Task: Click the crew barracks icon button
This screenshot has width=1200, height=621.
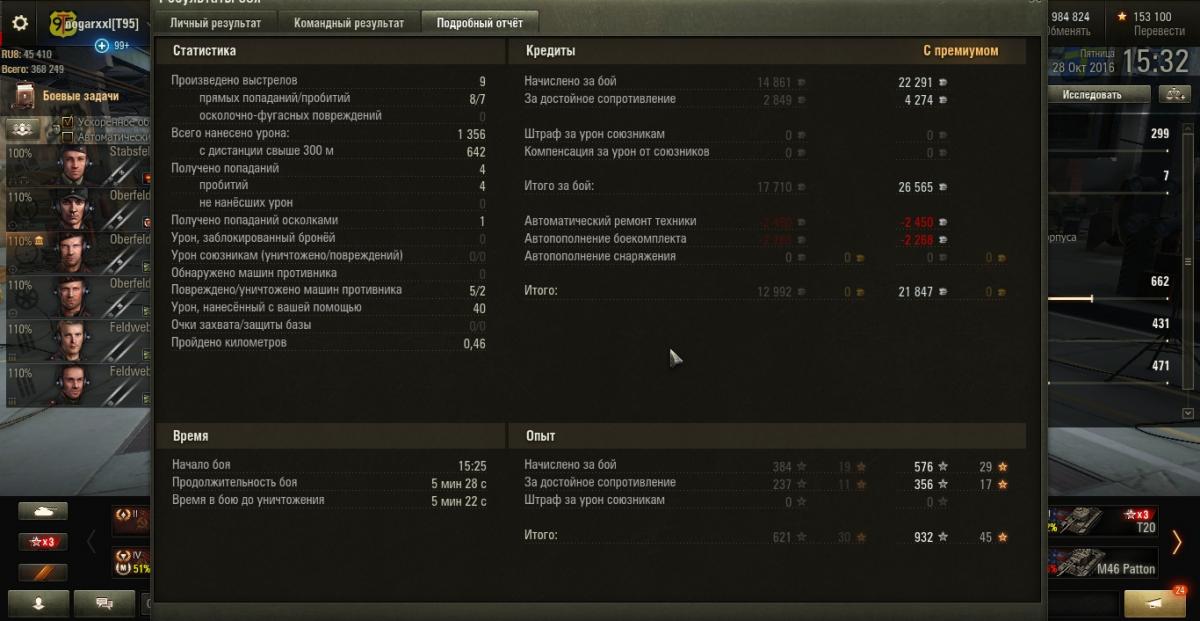Action: click(x=24, y=129)
